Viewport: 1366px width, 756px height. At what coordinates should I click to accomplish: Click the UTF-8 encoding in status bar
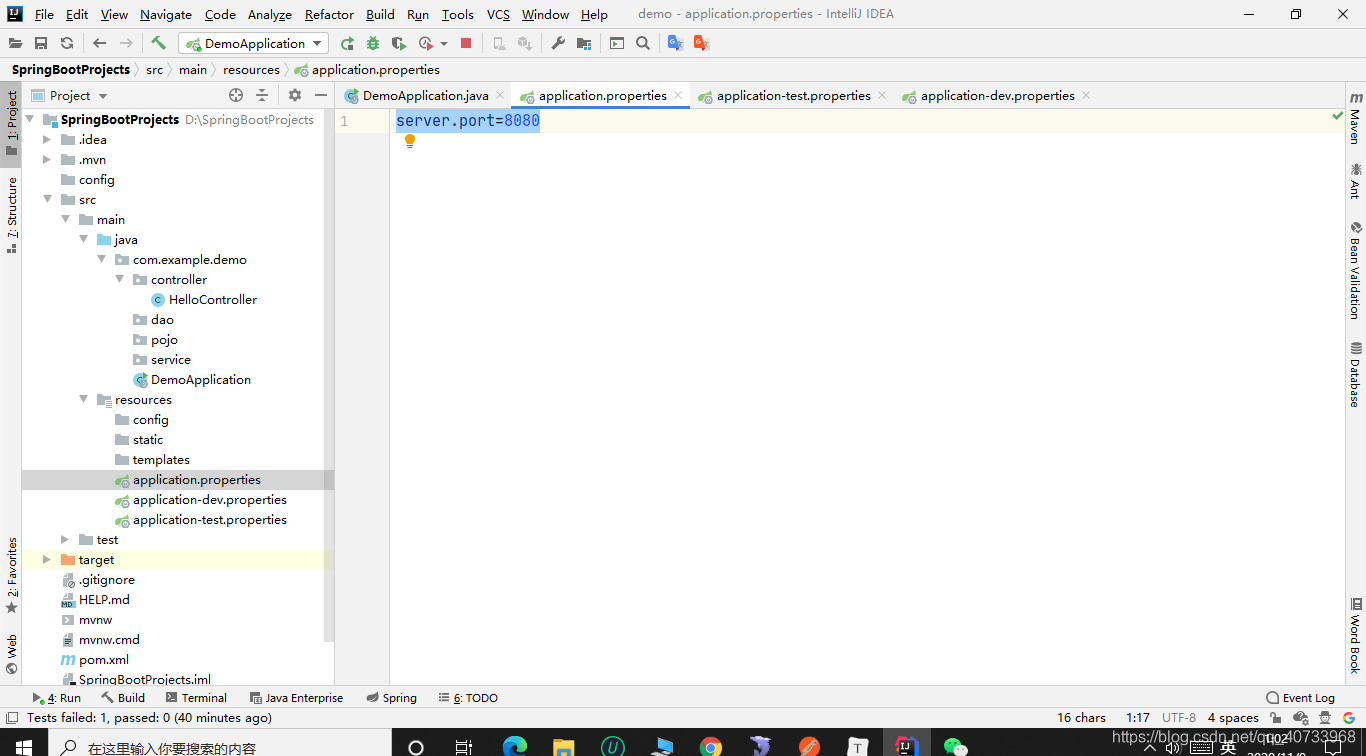coord(1179,718)
